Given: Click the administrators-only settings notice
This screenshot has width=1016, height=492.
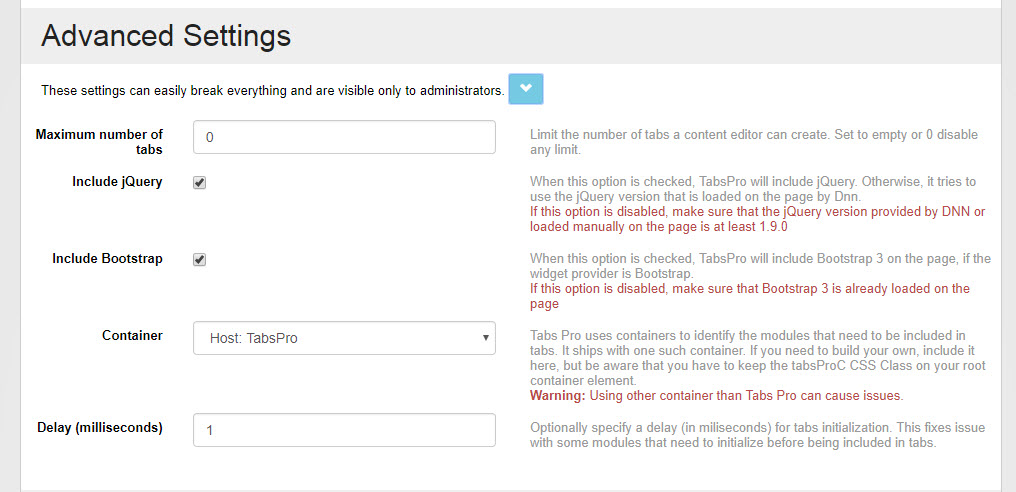Looking at the screenshot, I should (272, 90).
